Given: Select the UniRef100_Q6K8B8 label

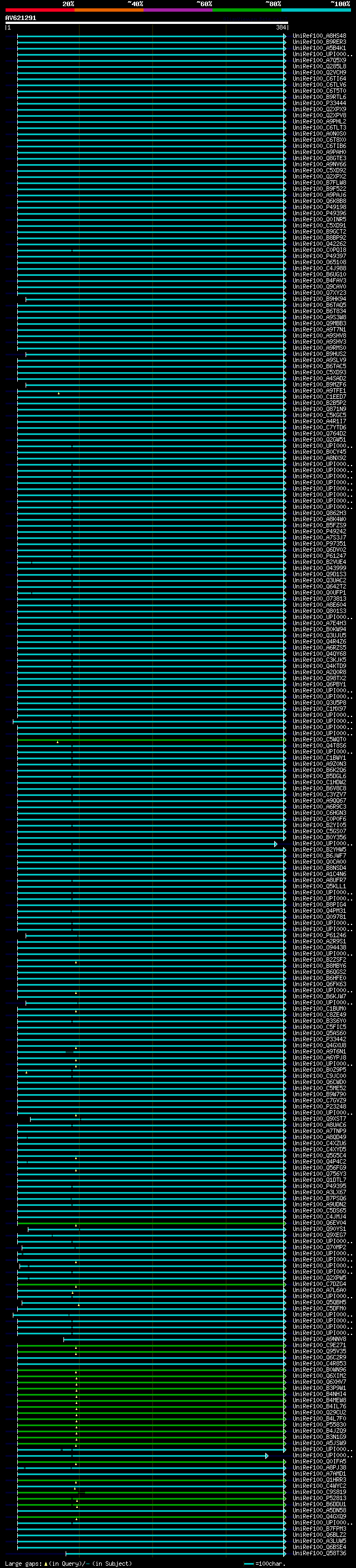Looking at the screenshot, I should [319, 201].
